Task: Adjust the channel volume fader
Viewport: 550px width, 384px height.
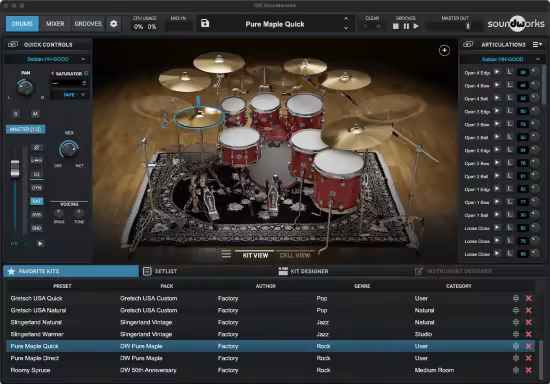Action: coord(15,169)
